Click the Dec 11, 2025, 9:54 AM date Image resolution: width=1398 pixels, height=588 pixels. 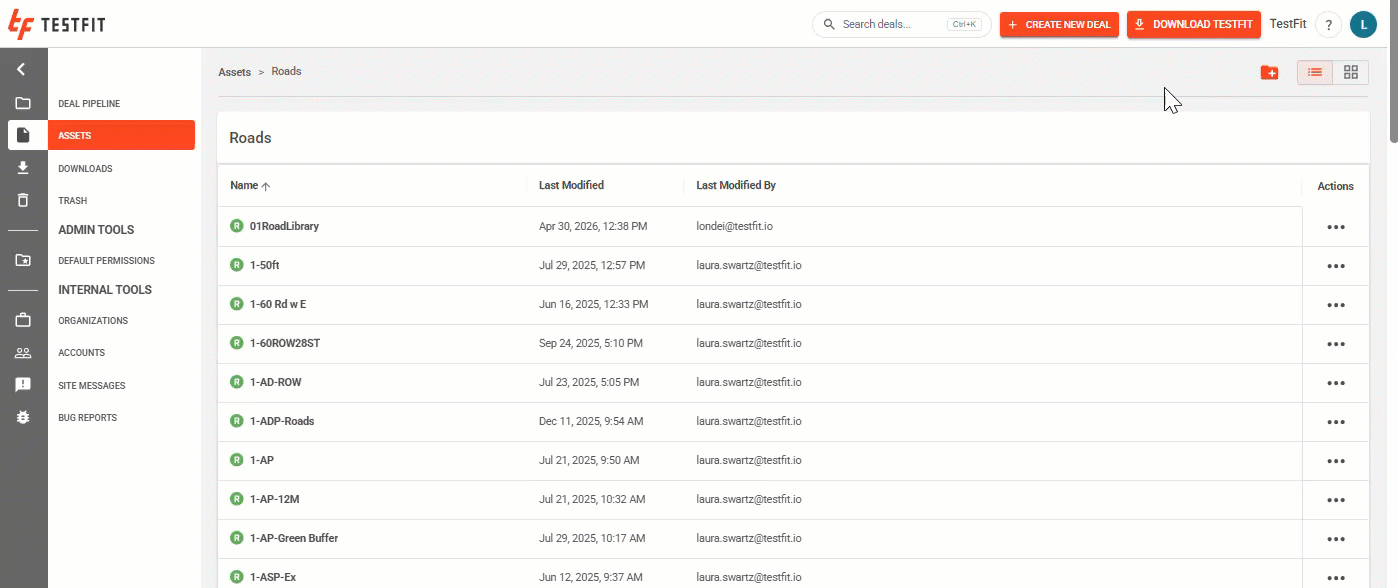coord(591,421)
